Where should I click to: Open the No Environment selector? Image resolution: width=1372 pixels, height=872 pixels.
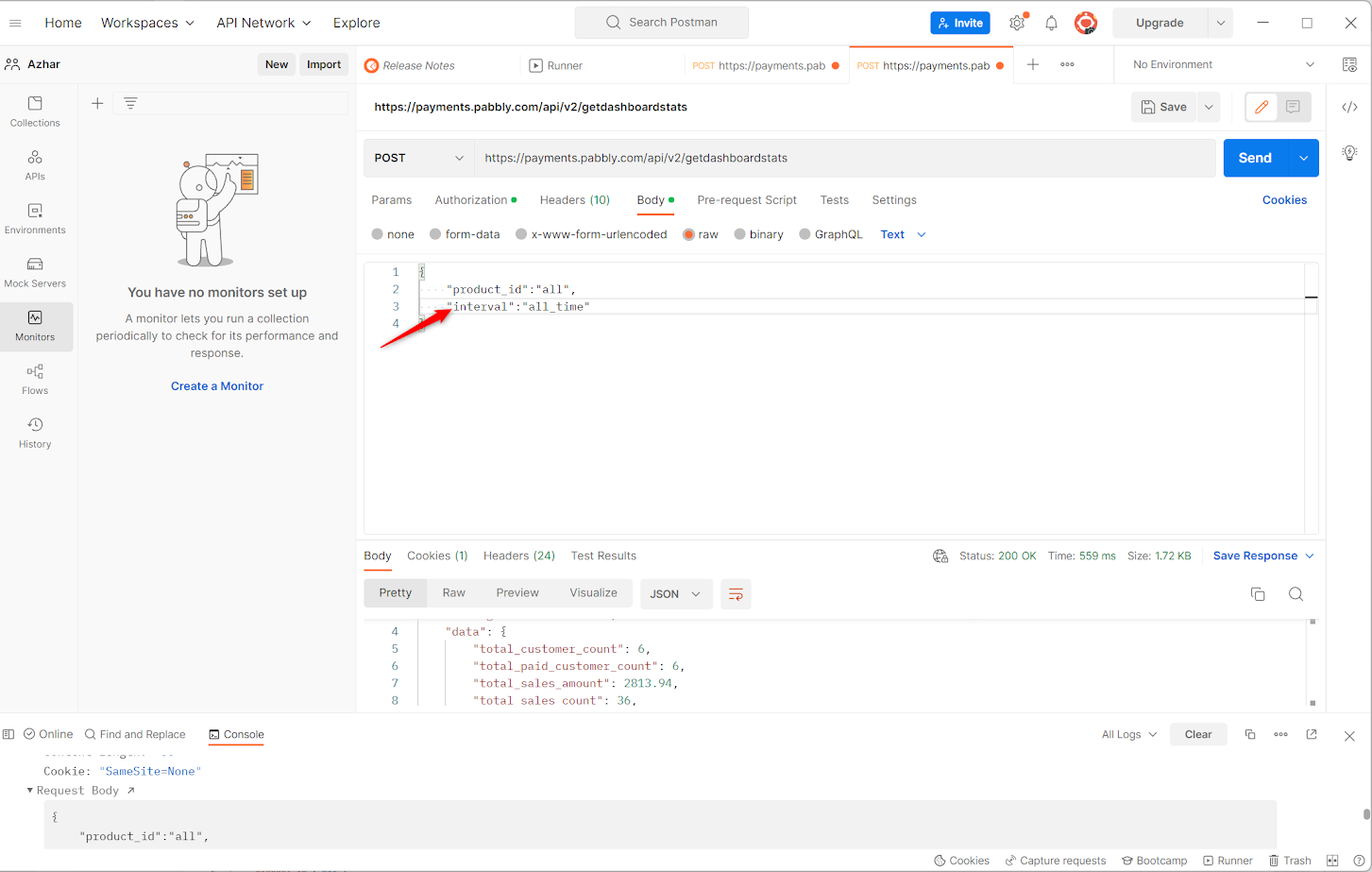pyautogui.click(x=1223, y=64)
